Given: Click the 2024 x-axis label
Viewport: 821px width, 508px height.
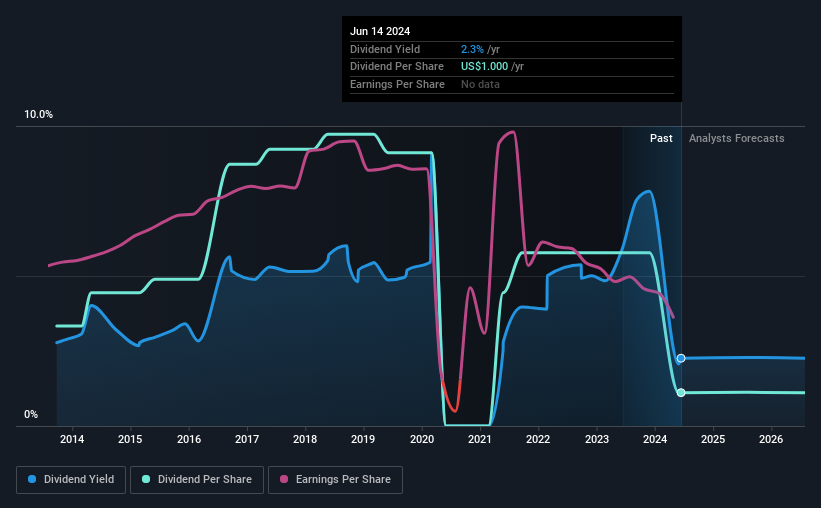Looking at the screenshot, I should [x=654, y=439].
